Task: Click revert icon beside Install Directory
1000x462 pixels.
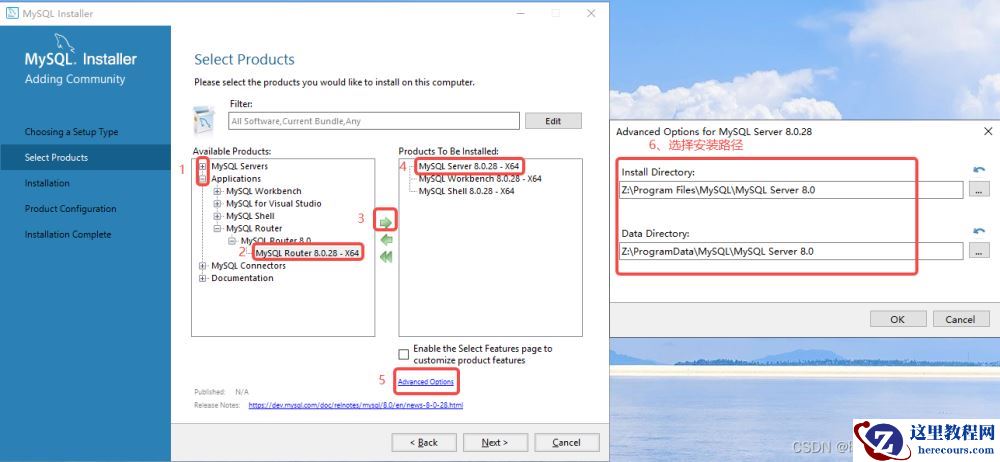Action: tap(979, 170)
